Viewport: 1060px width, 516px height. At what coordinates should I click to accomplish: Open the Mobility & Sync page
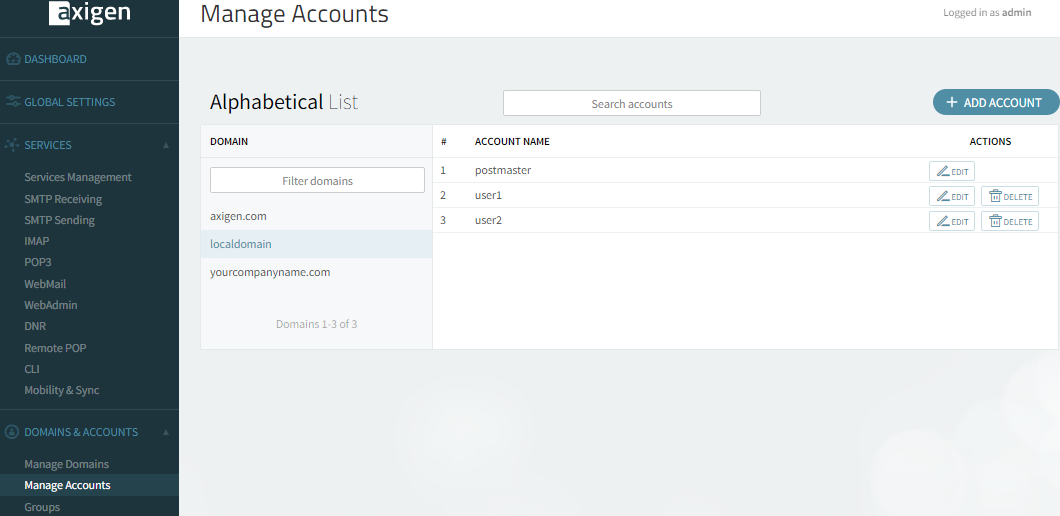coord(62,390)
